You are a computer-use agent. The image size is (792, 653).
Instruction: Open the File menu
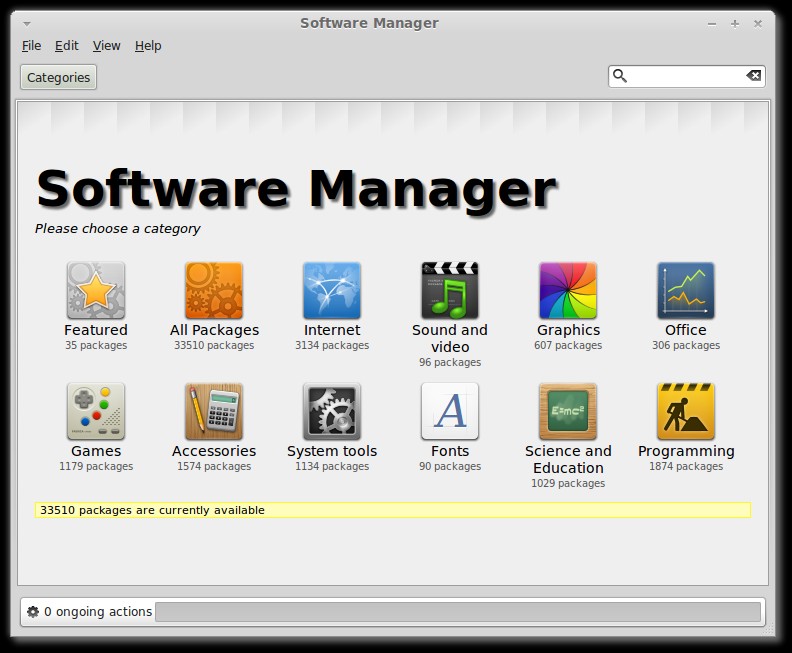tap(31, 45)
